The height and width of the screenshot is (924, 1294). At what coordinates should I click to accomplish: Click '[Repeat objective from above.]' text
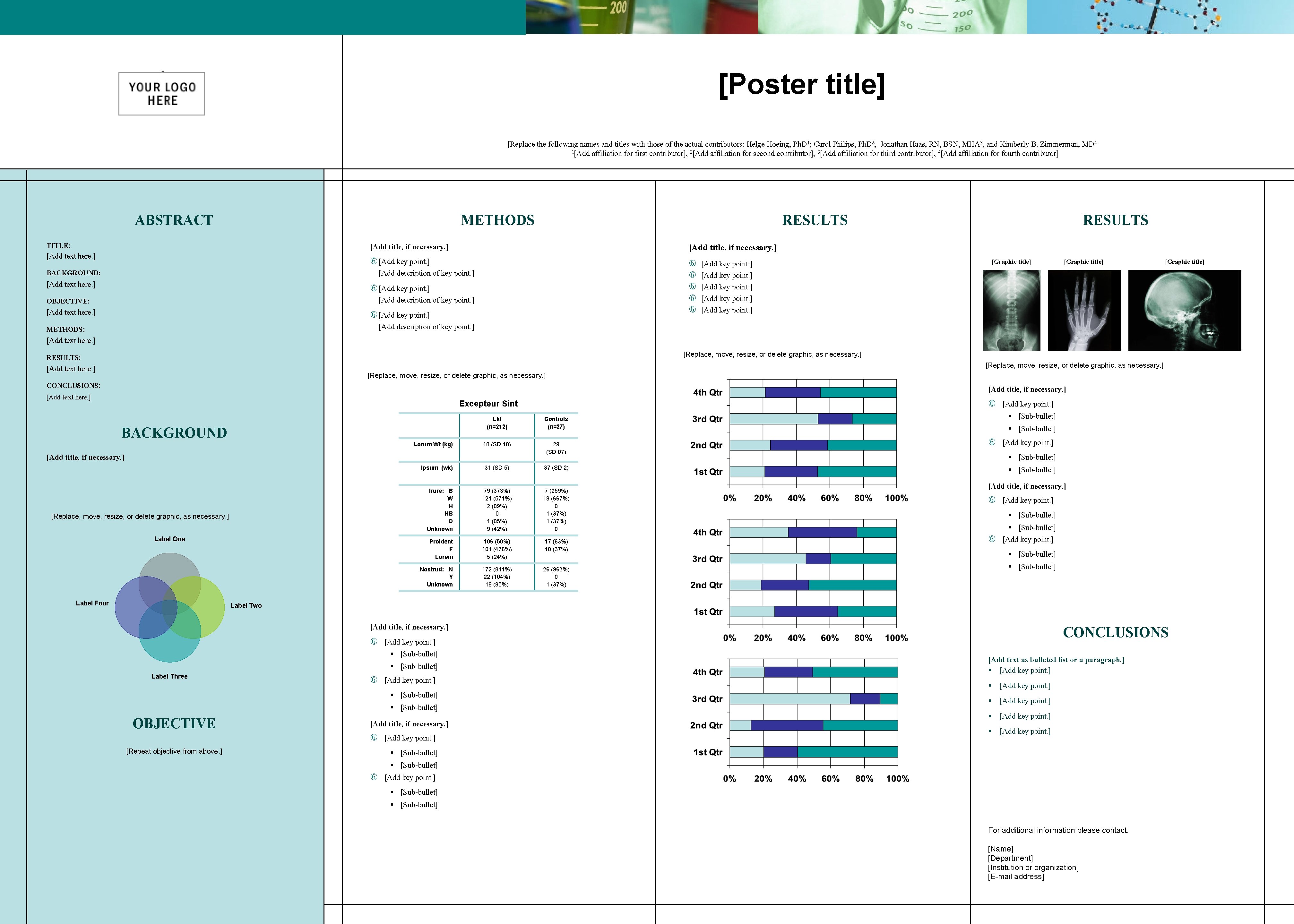pos(174,751)
